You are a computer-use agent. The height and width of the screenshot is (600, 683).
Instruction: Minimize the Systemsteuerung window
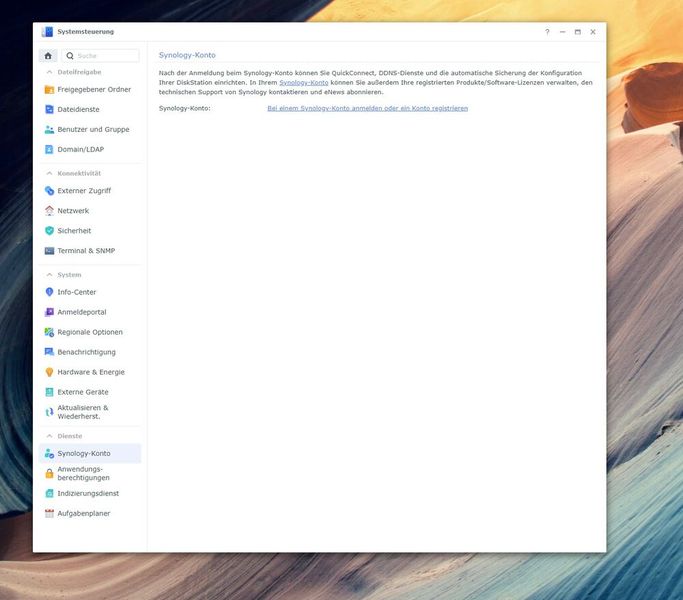[x=562, y=32]
